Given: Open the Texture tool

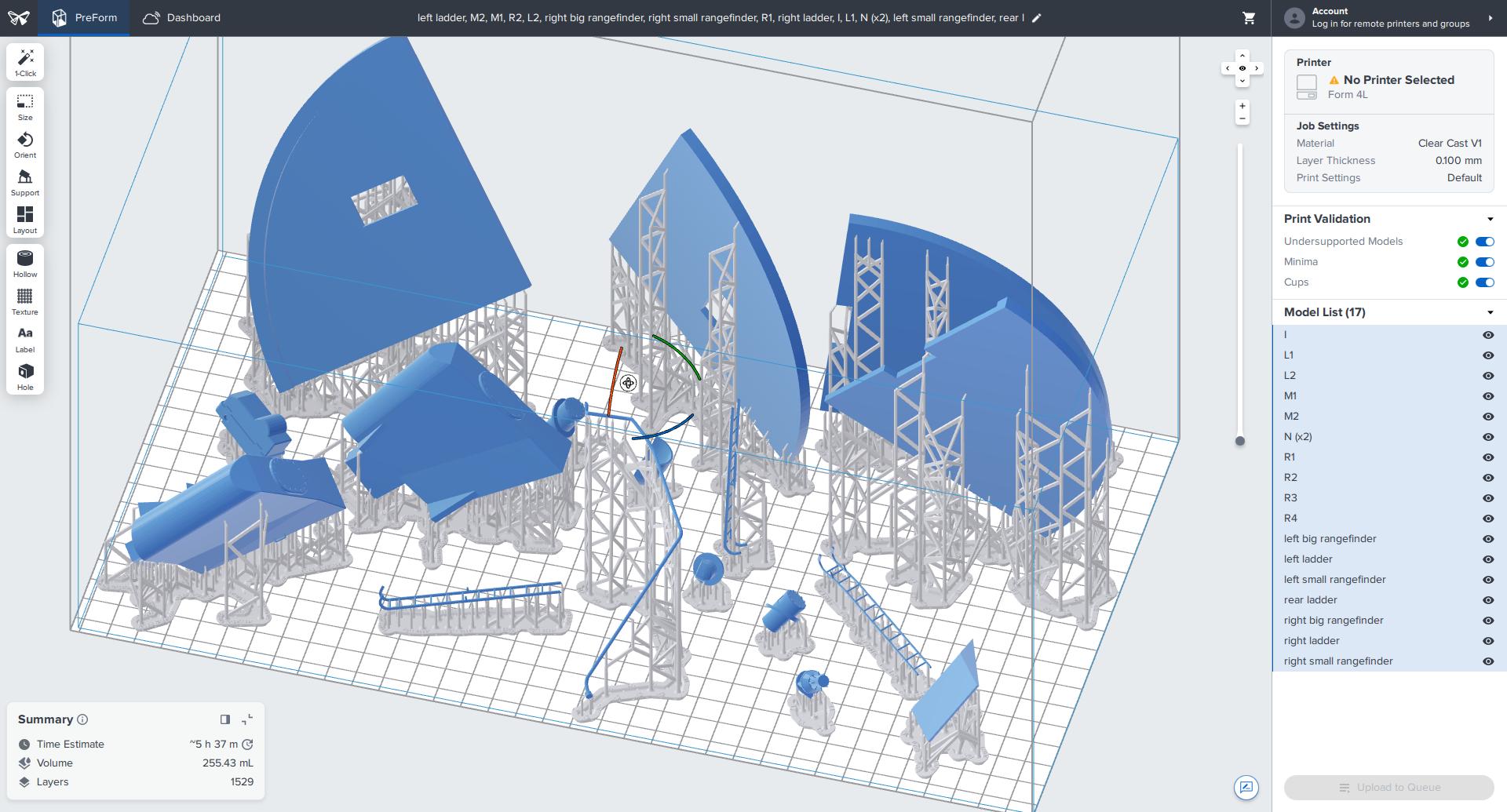Looking at the screenshot, I should (x=25, y=302).
